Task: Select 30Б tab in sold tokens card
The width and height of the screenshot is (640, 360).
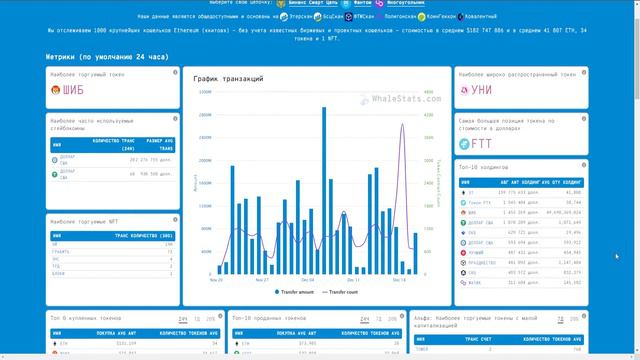Action: click(x=392, y=319)
